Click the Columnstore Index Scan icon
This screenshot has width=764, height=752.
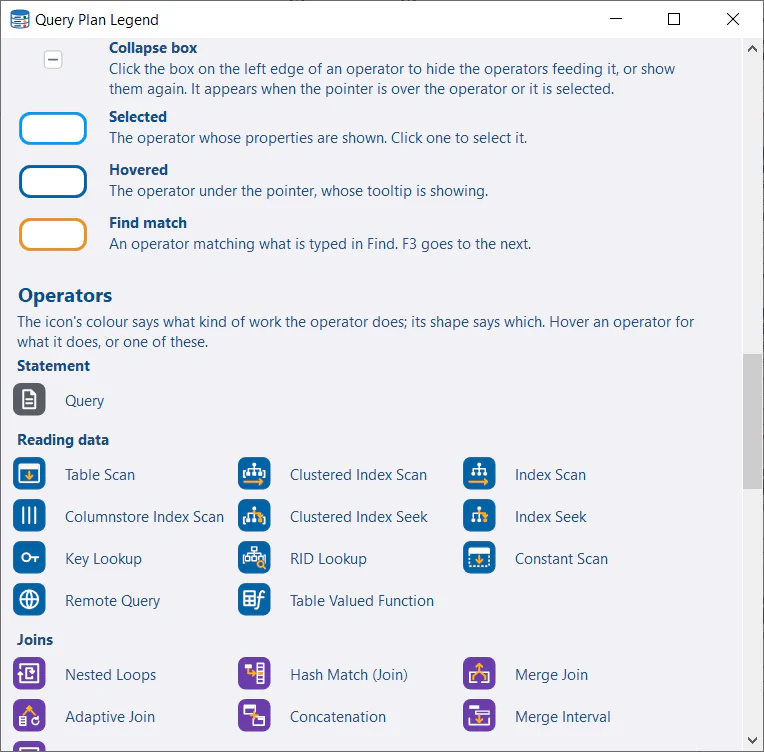click(x=29, y=516)
